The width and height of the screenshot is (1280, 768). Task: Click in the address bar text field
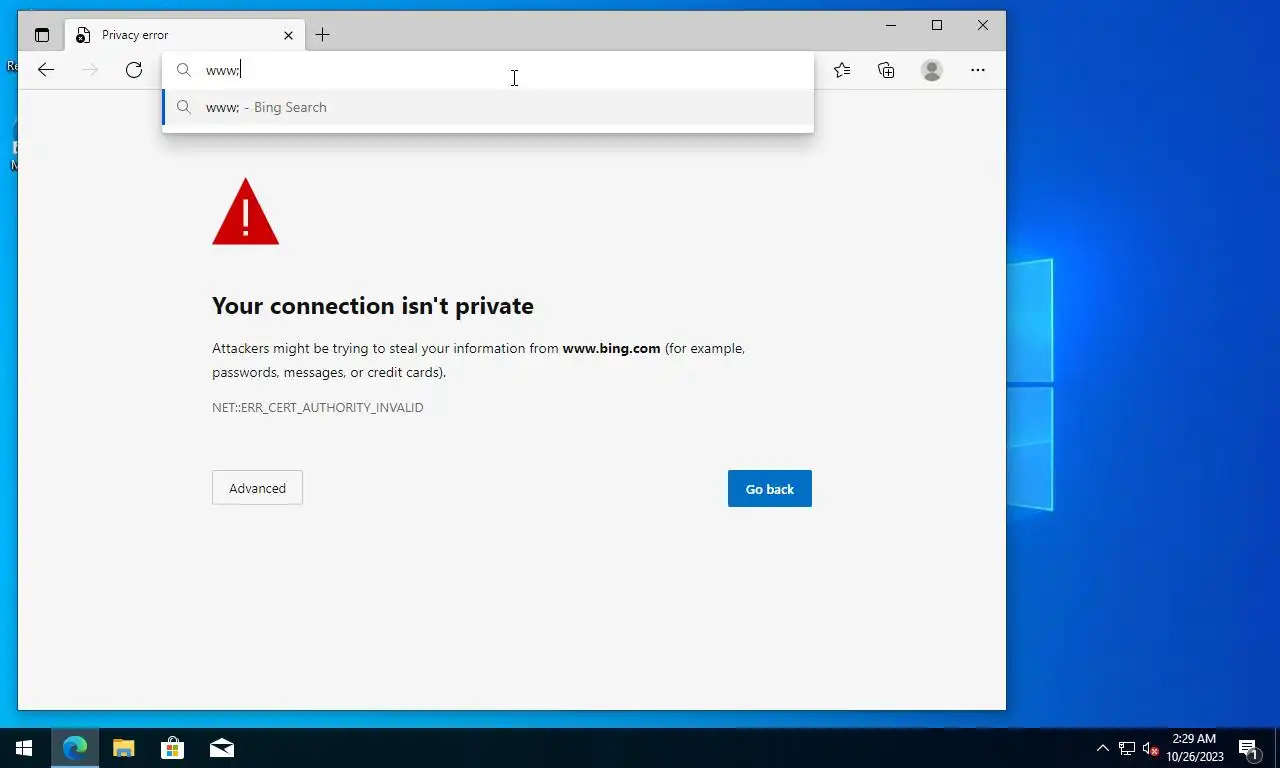click(488, 70)
